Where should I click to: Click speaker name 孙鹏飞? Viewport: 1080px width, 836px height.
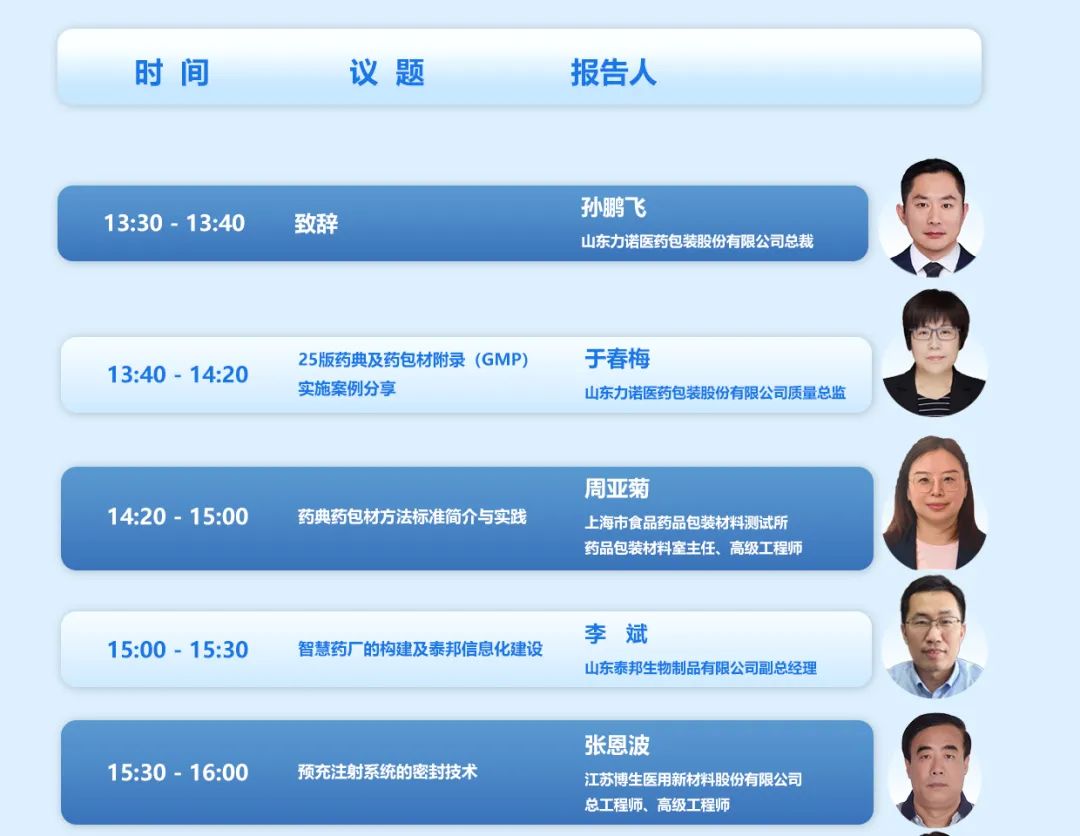coord(613,207)
